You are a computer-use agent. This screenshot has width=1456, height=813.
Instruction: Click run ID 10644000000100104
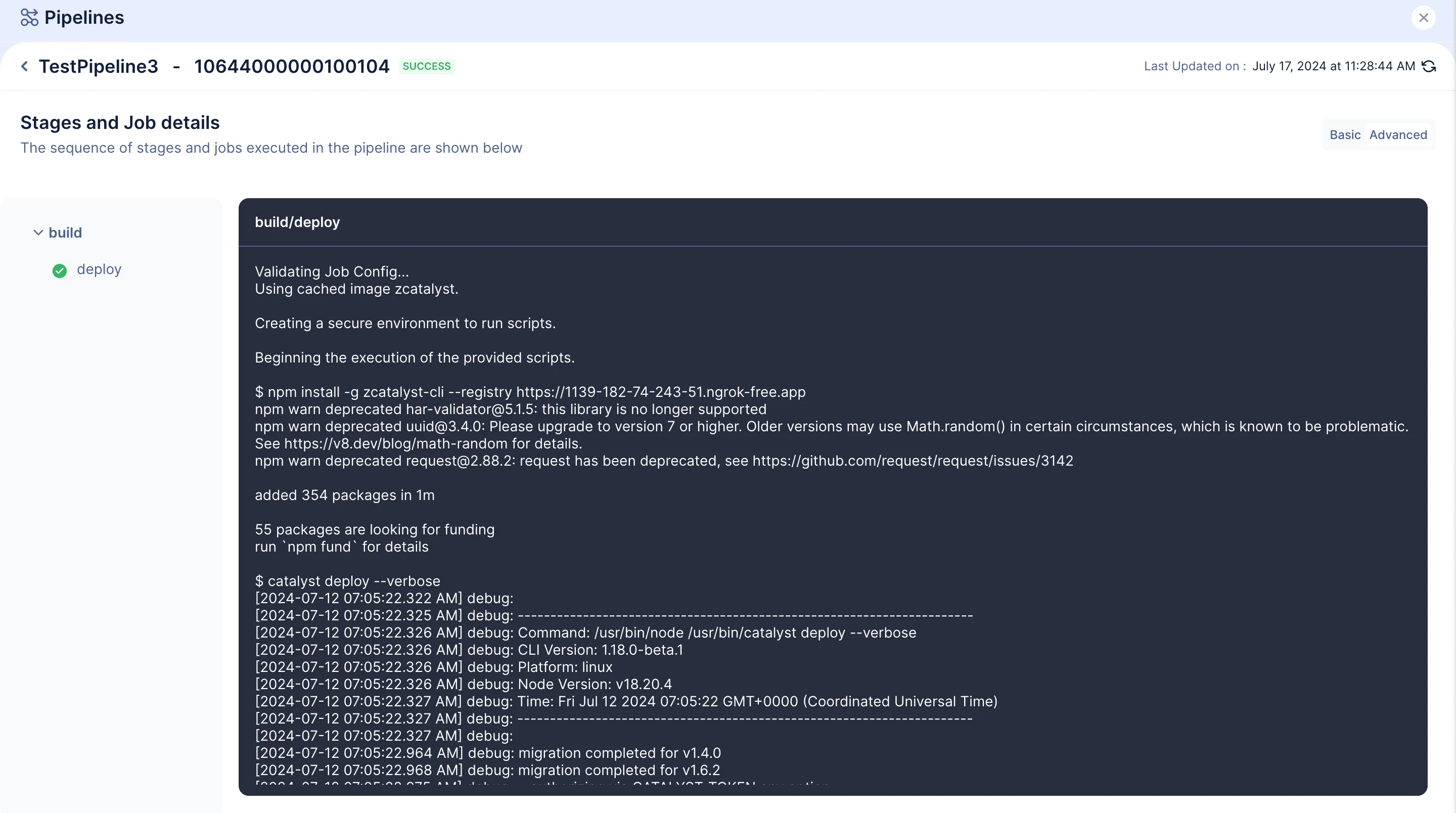tap(292, 66)
